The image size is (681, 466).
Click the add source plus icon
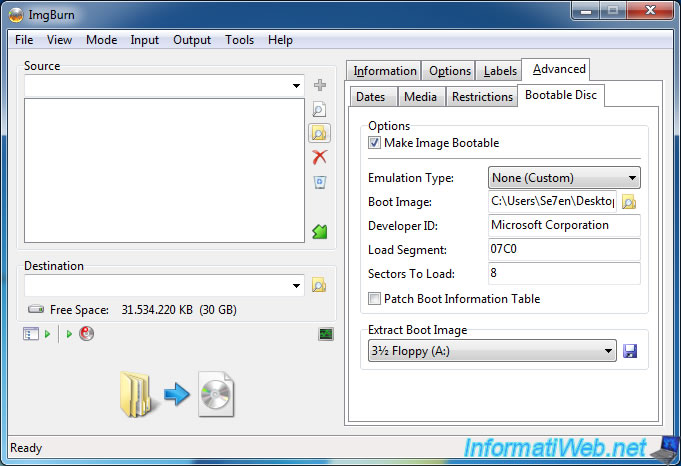[320, 86]
